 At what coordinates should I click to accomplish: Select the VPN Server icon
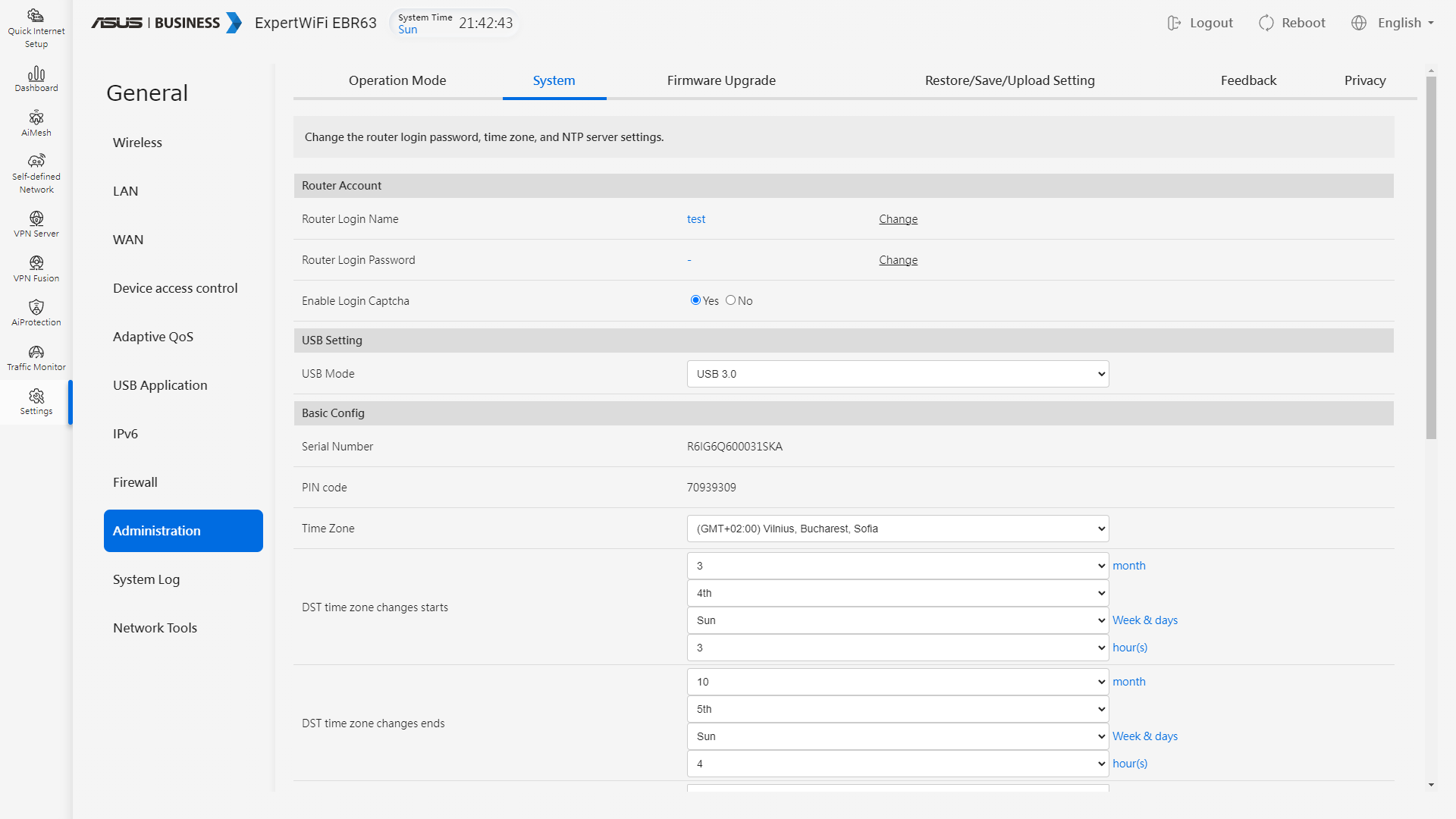[x=36, y=218]
